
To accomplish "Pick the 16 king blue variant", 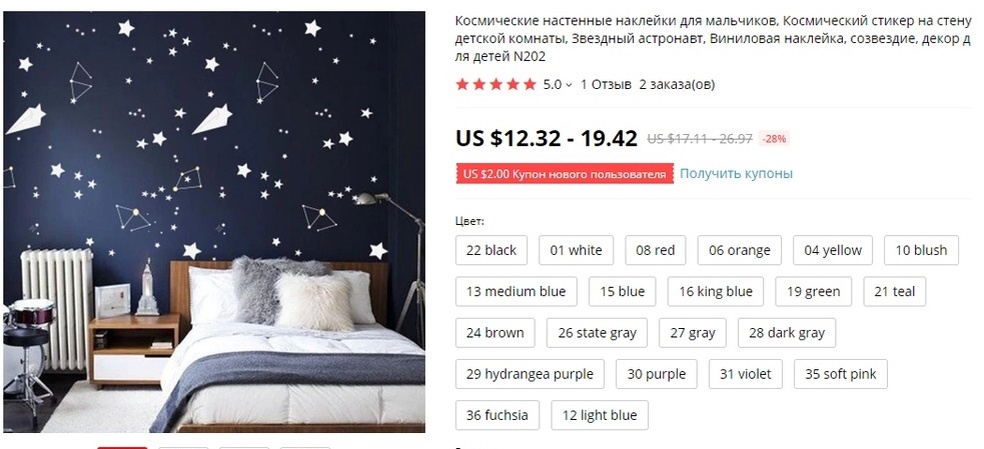I will tap(715, 291).
